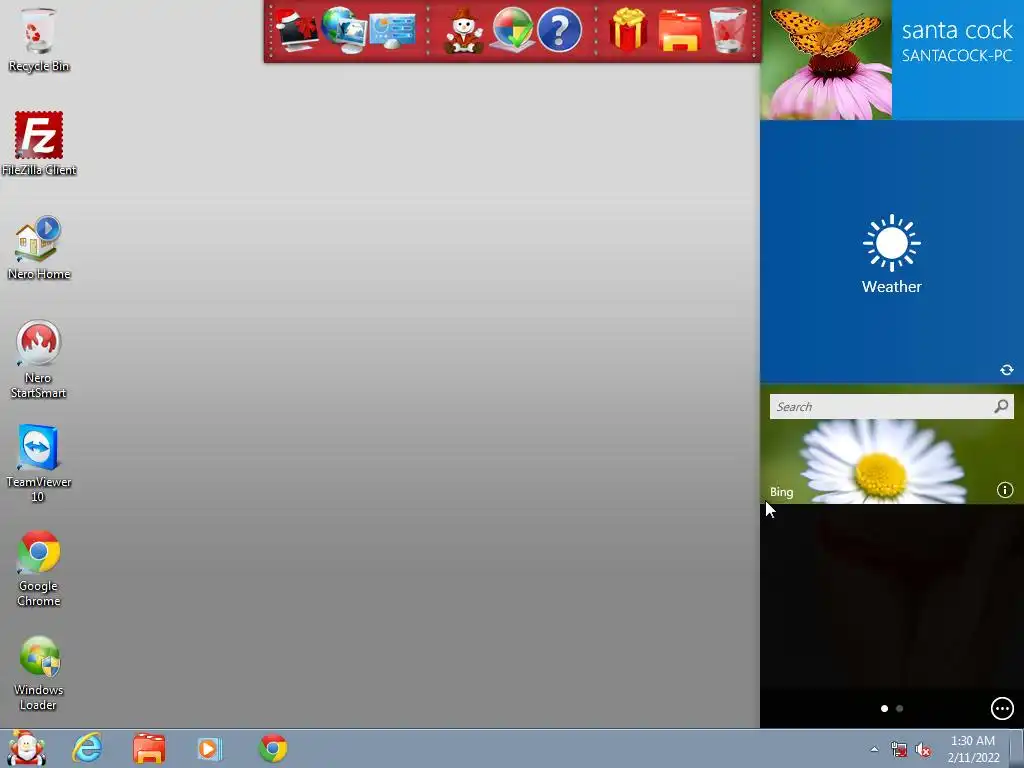Launch Chrome from the taskbar
The height and width of the screenshot is (768, 1024).
tap(273, 748)
